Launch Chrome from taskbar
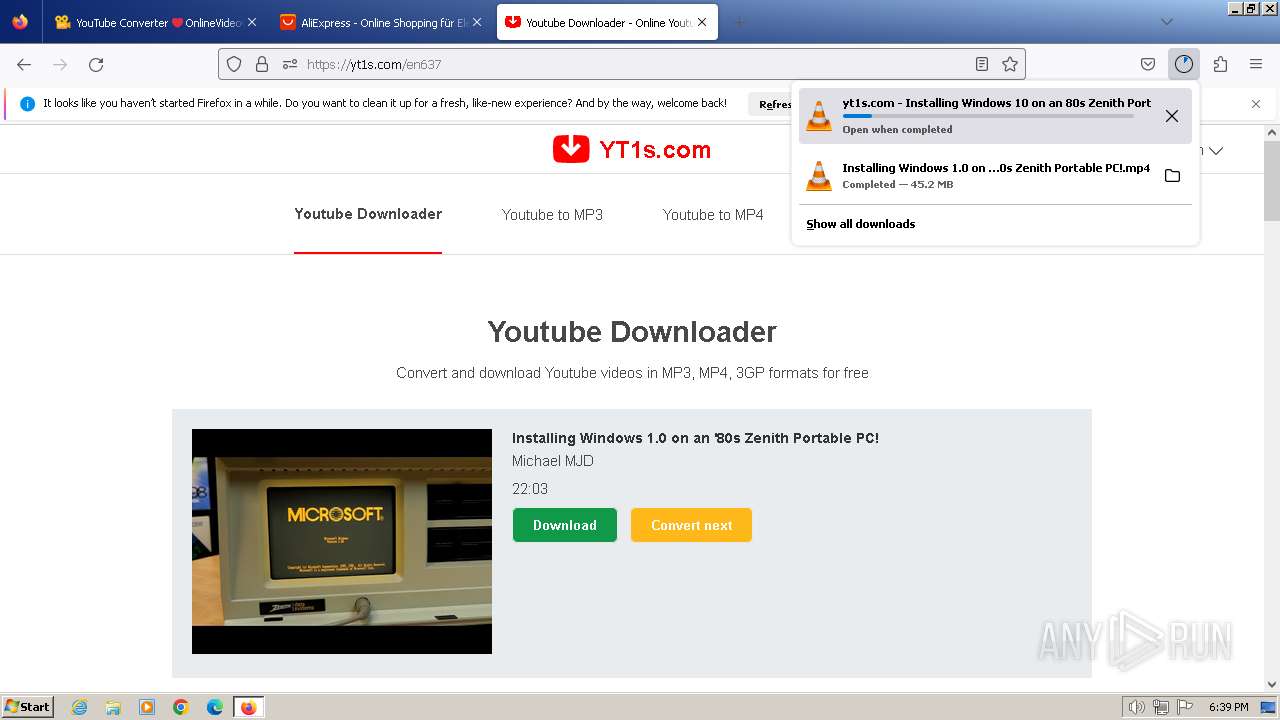 coord(181,707)
